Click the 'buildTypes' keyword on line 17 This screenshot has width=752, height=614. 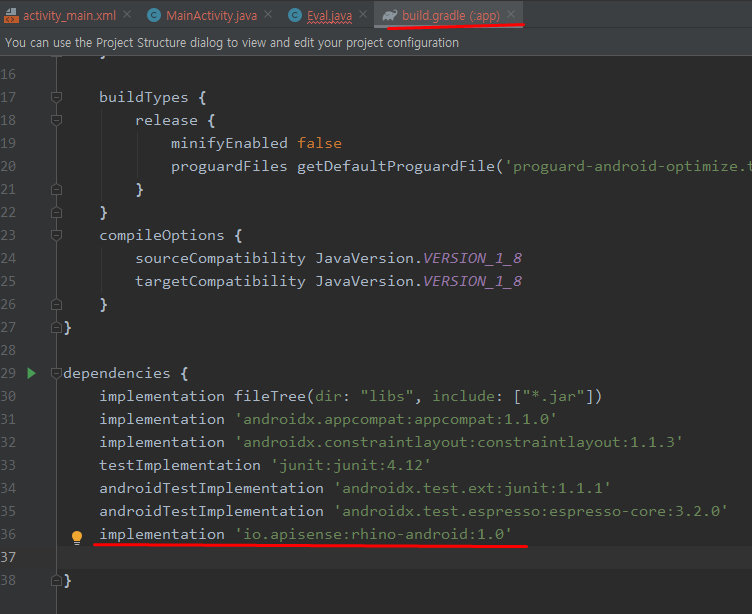(x=144, y=97)
